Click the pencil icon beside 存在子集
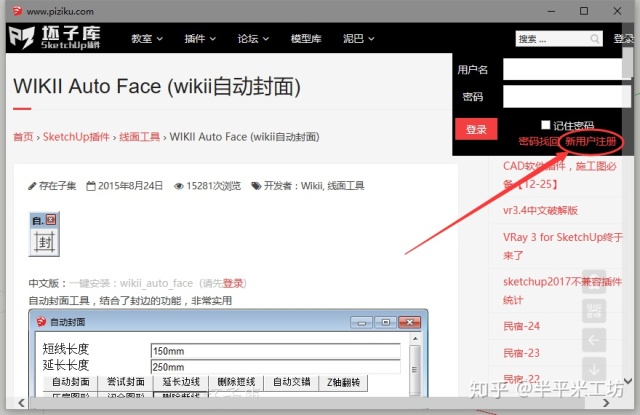Image resolution: width=640 pixels, height=415 pixels. click(32, 186)
